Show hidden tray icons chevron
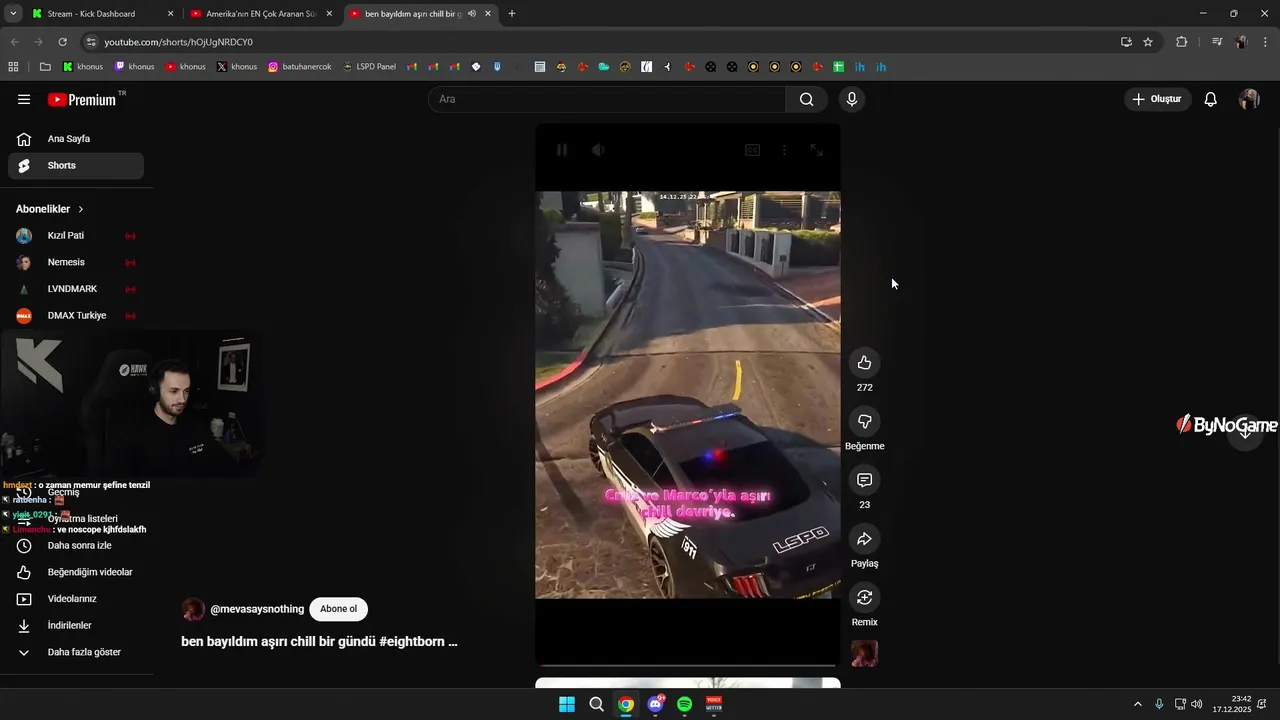 click(x=1137, y=704)
